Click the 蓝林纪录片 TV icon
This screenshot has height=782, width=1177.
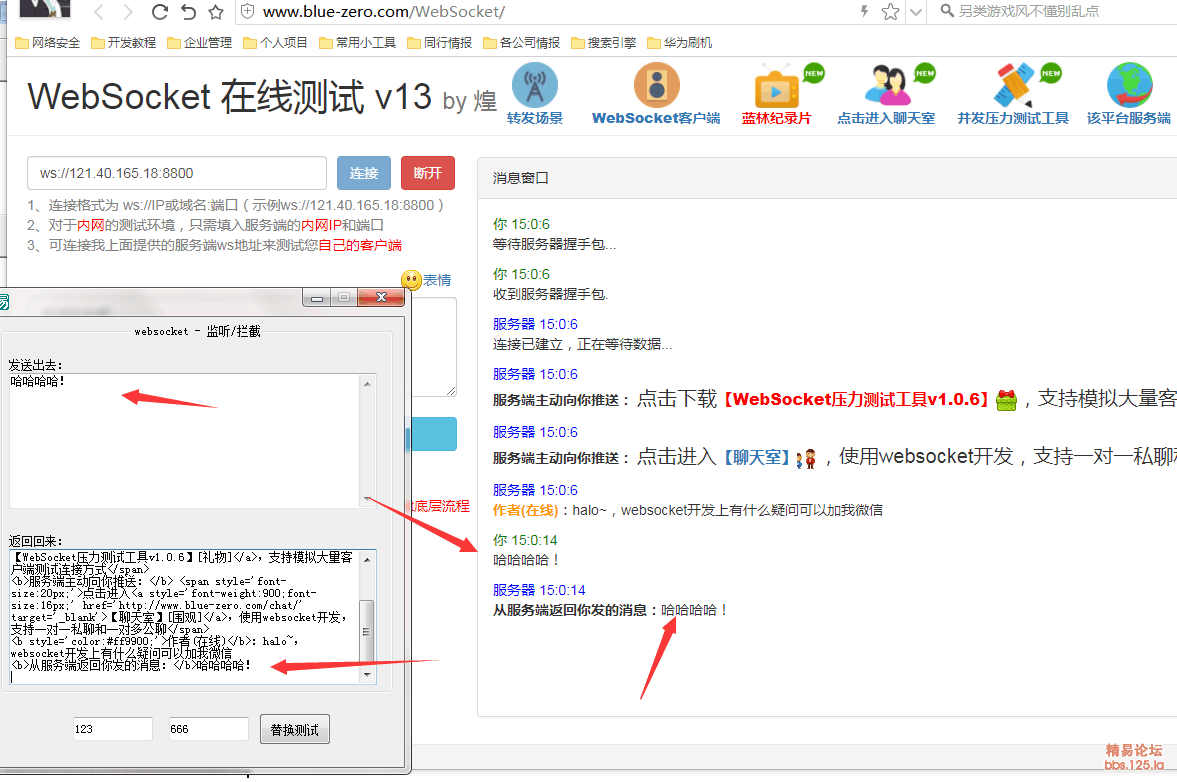coord(776,88)
